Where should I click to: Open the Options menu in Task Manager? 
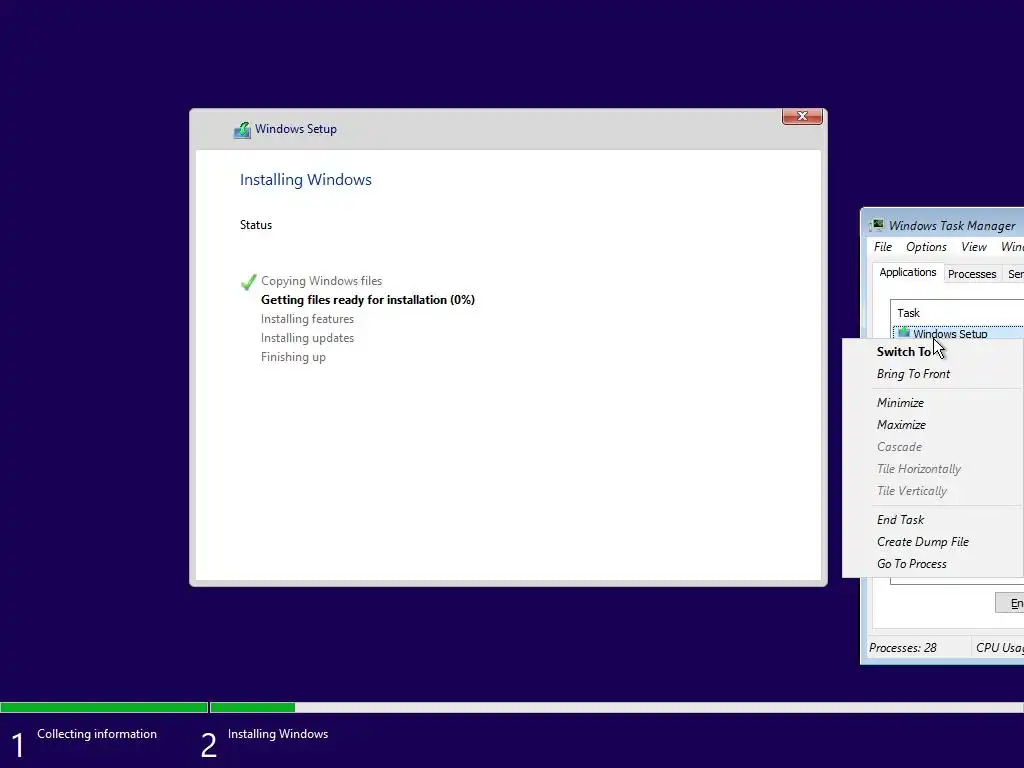click(926, 247)
